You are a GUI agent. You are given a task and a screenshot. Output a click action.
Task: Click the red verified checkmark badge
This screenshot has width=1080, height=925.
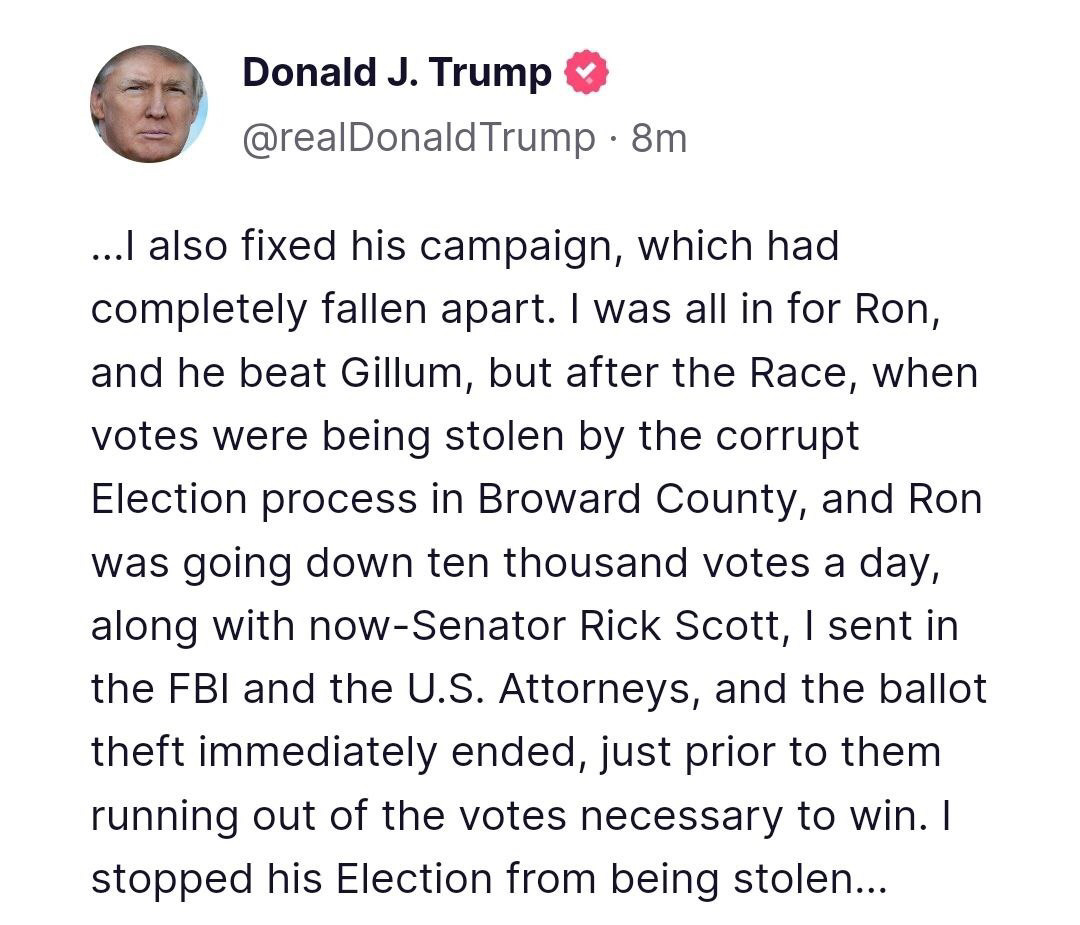point(586,72)
